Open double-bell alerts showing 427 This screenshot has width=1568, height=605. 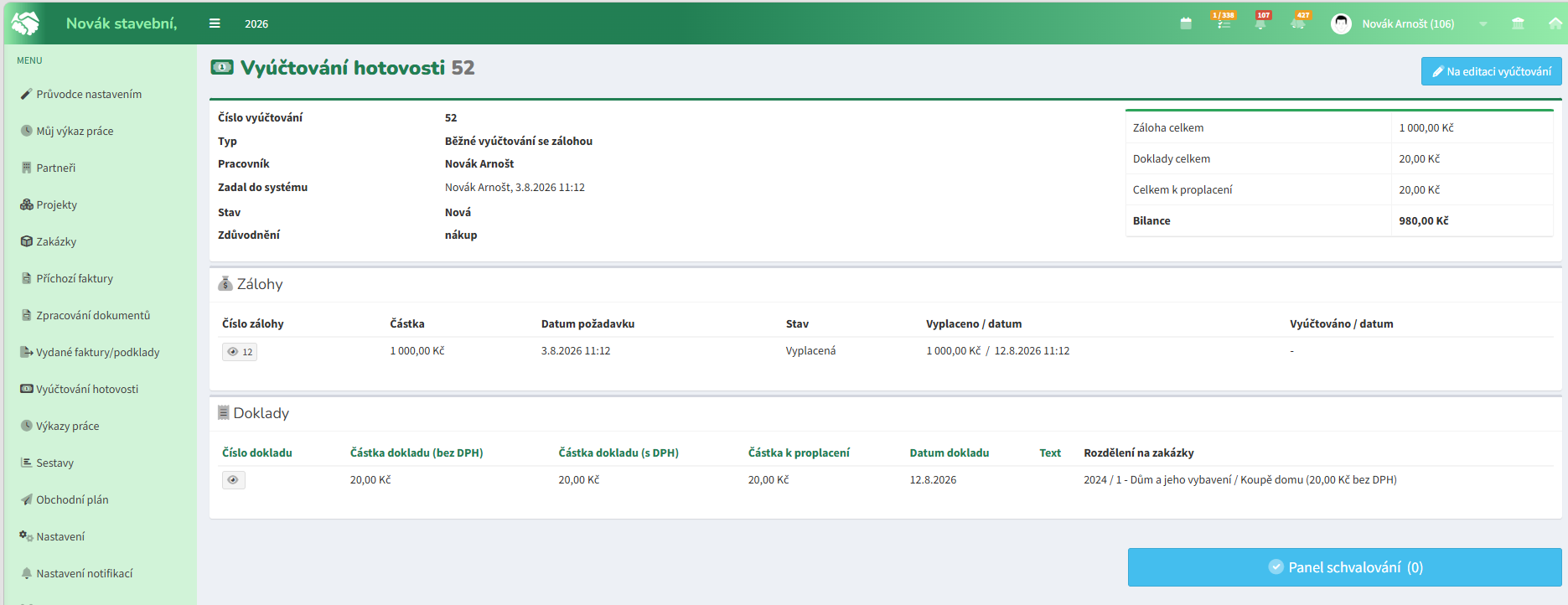point(1300,21)
